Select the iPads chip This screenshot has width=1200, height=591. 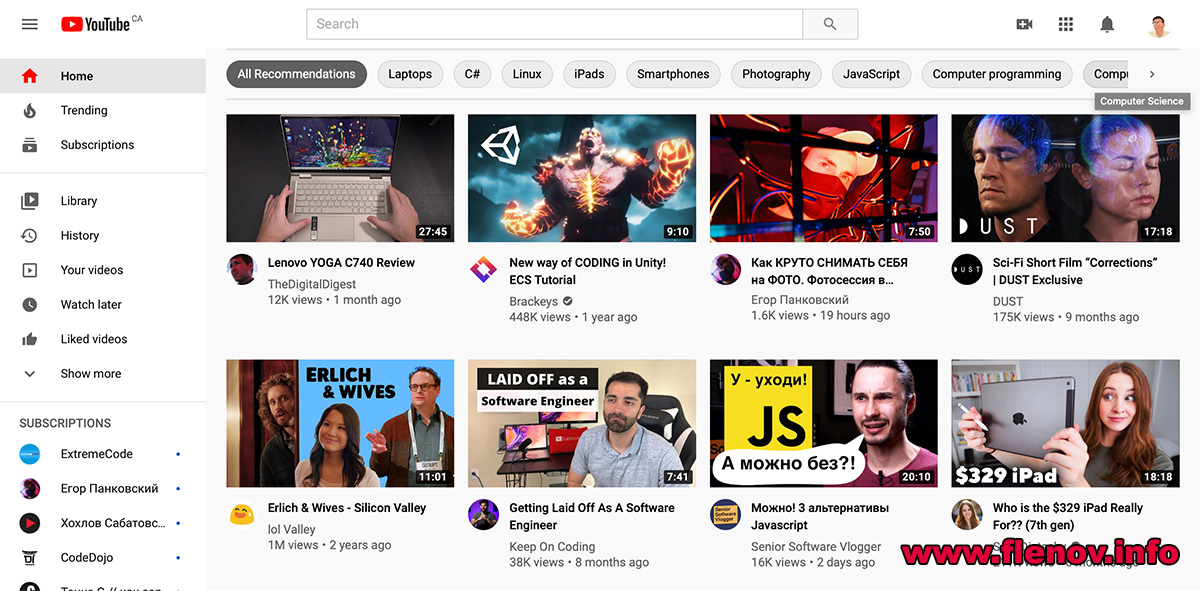pyautogui.click(x=589, y=74)
